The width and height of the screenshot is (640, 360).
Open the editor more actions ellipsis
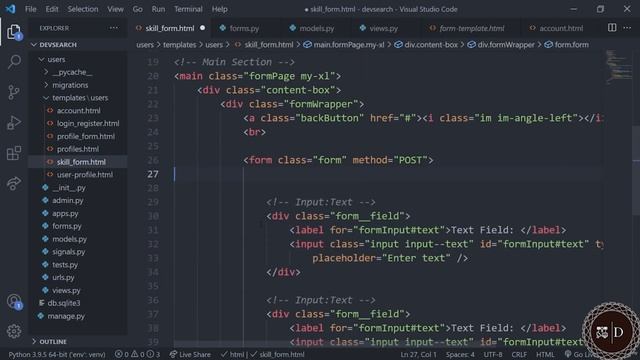pyautogui.click(x=627, y=28)
